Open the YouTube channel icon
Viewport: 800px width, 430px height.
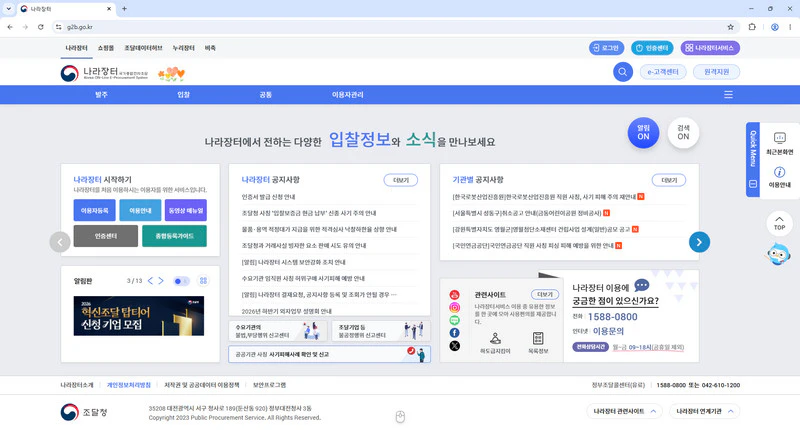pyautogui.click(x=454, y=295)
